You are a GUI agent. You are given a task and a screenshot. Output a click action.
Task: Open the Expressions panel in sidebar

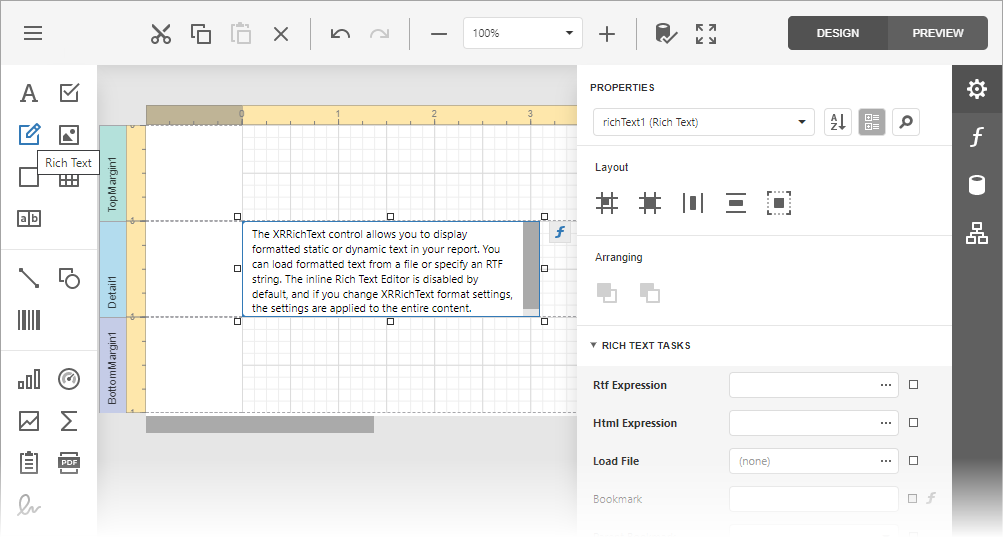coord(977,137)
